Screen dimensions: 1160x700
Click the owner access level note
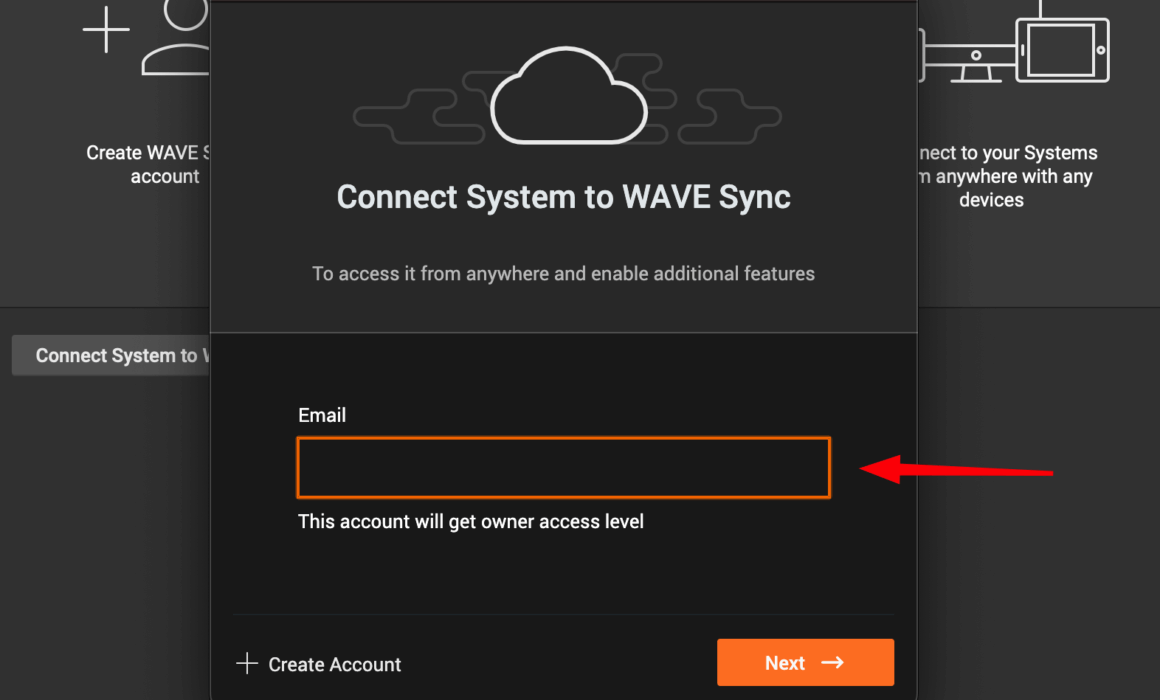coord(471,522)
